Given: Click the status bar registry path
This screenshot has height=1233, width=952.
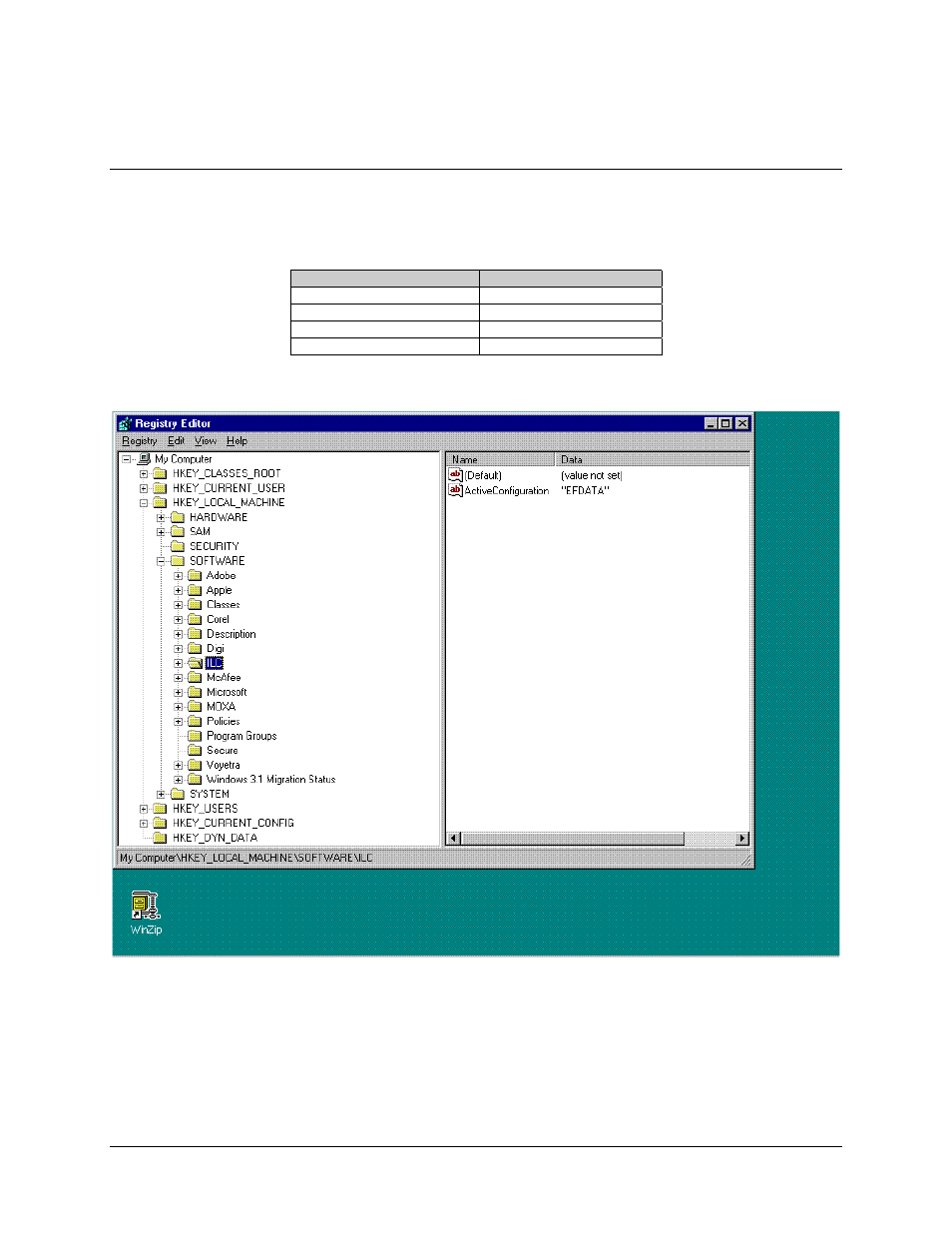Looking at the screenshot, I should tap(246, 858).
